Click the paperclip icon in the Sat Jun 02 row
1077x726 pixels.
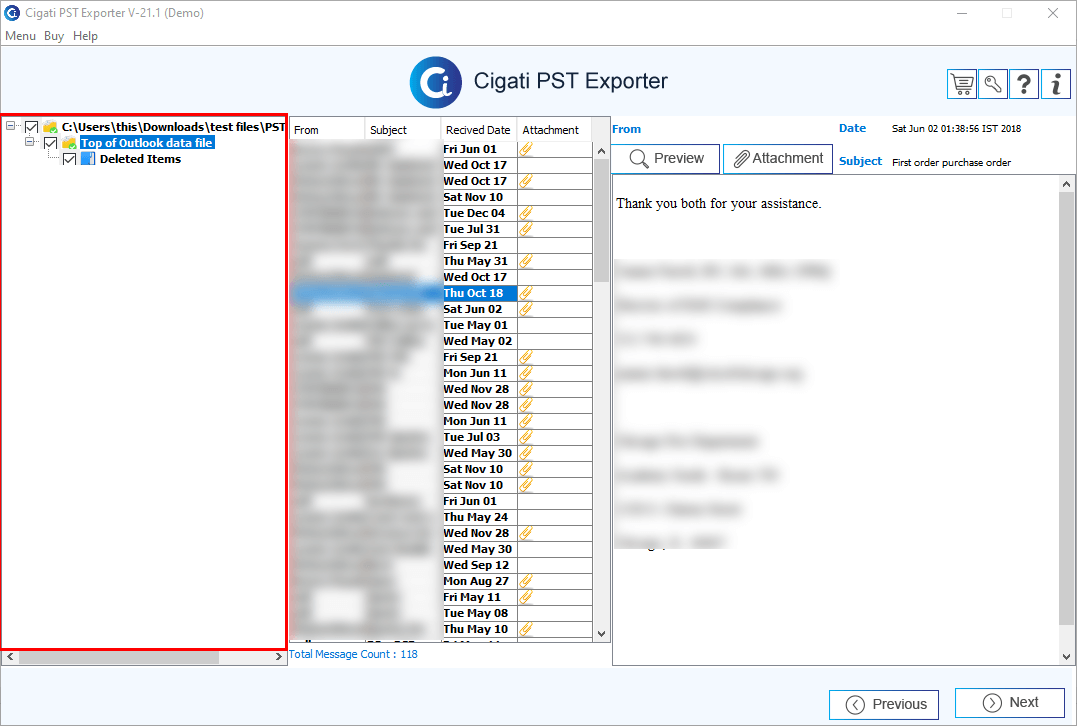526,309
